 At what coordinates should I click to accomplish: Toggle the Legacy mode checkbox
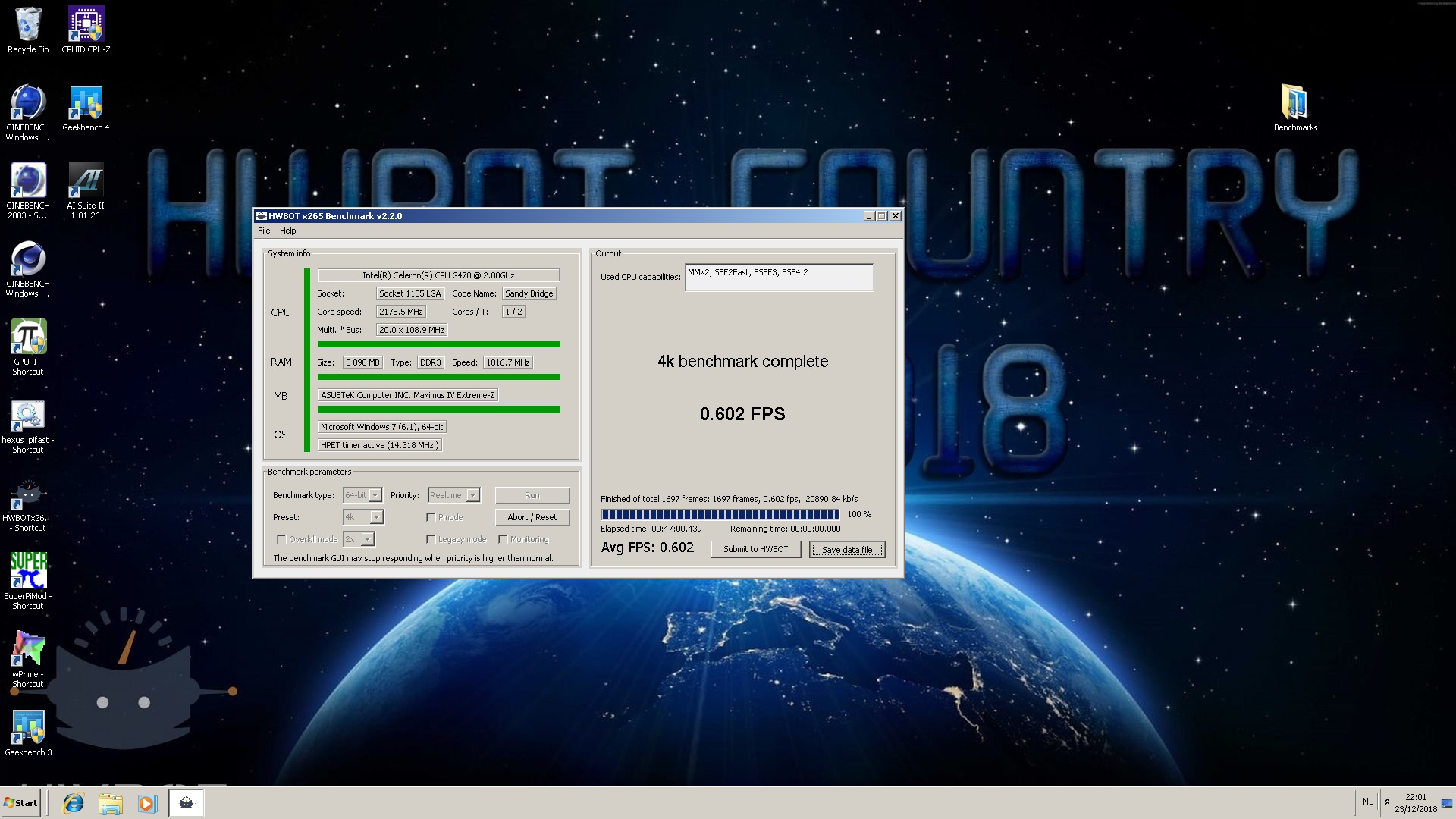pos(431,539)
